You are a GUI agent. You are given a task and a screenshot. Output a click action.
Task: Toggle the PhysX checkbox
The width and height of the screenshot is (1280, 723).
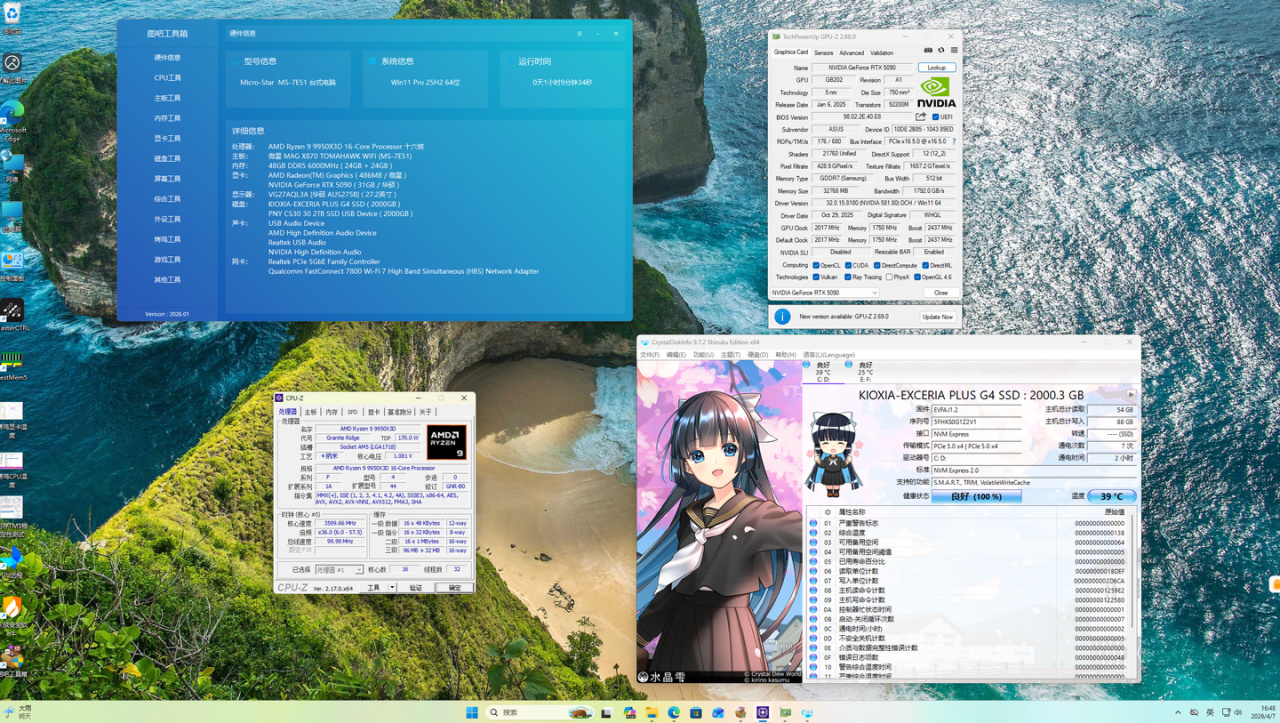[889, 277]
